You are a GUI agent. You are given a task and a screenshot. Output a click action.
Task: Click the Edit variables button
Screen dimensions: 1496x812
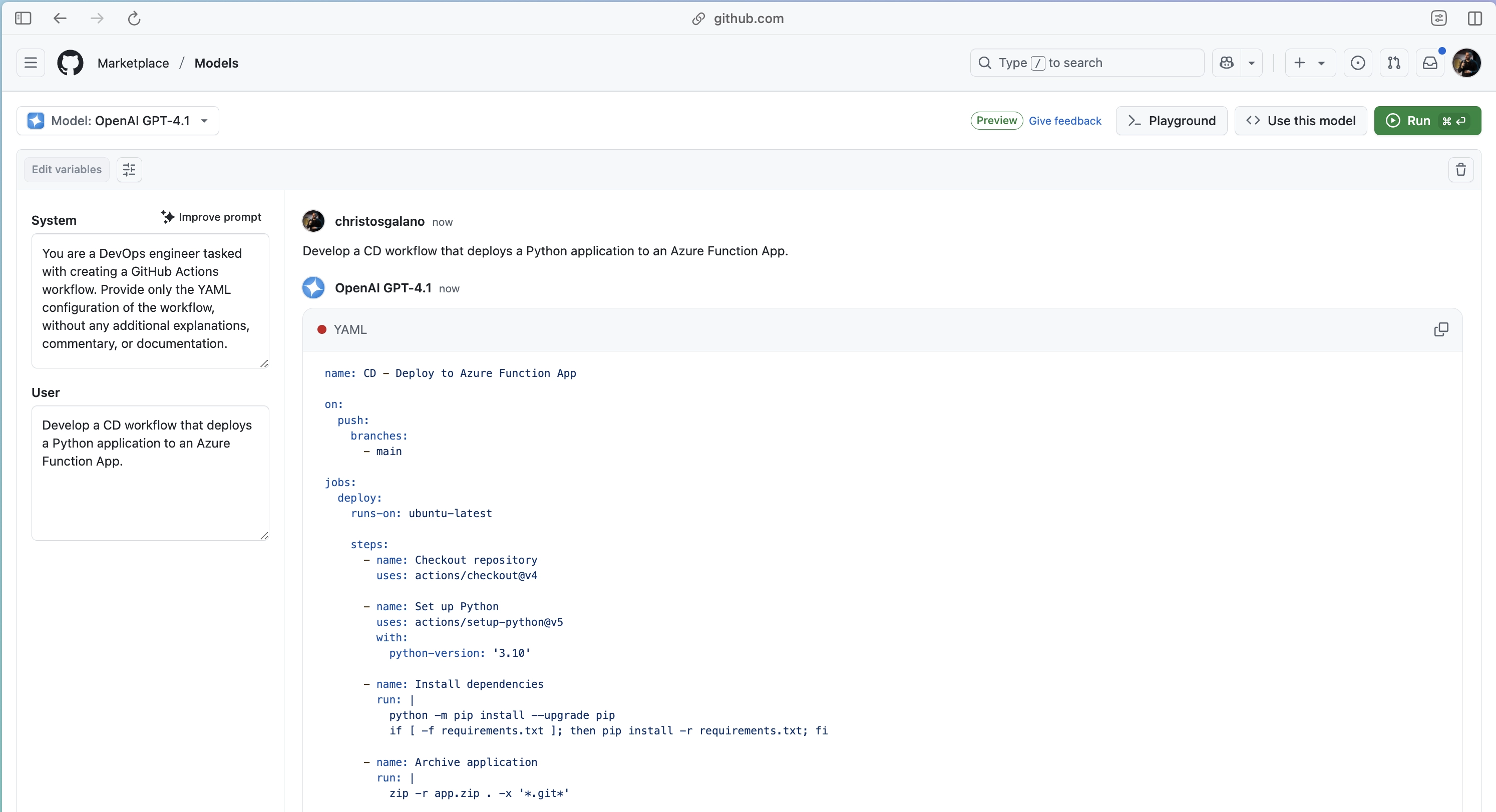(67, 170)
